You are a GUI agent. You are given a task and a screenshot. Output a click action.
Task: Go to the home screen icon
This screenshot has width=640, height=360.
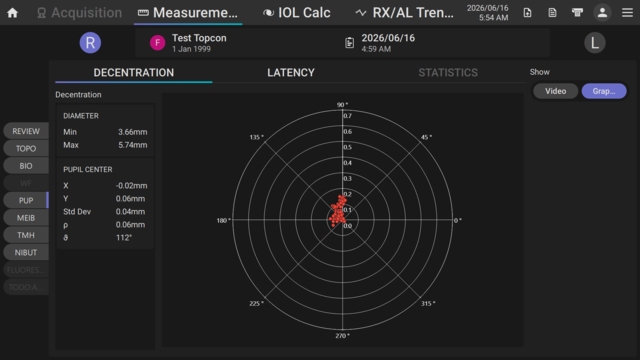[13, 13]
